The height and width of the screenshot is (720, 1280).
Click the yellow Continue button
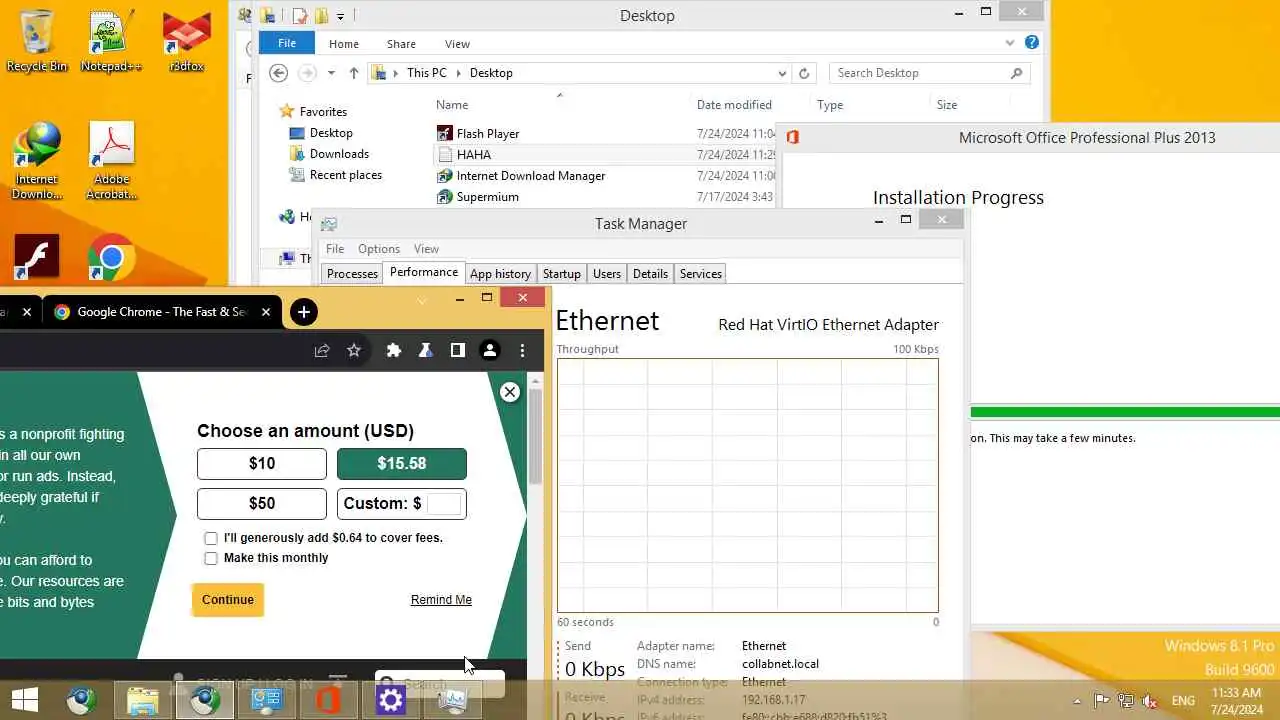pyautogui.click(x=228, y=600)
